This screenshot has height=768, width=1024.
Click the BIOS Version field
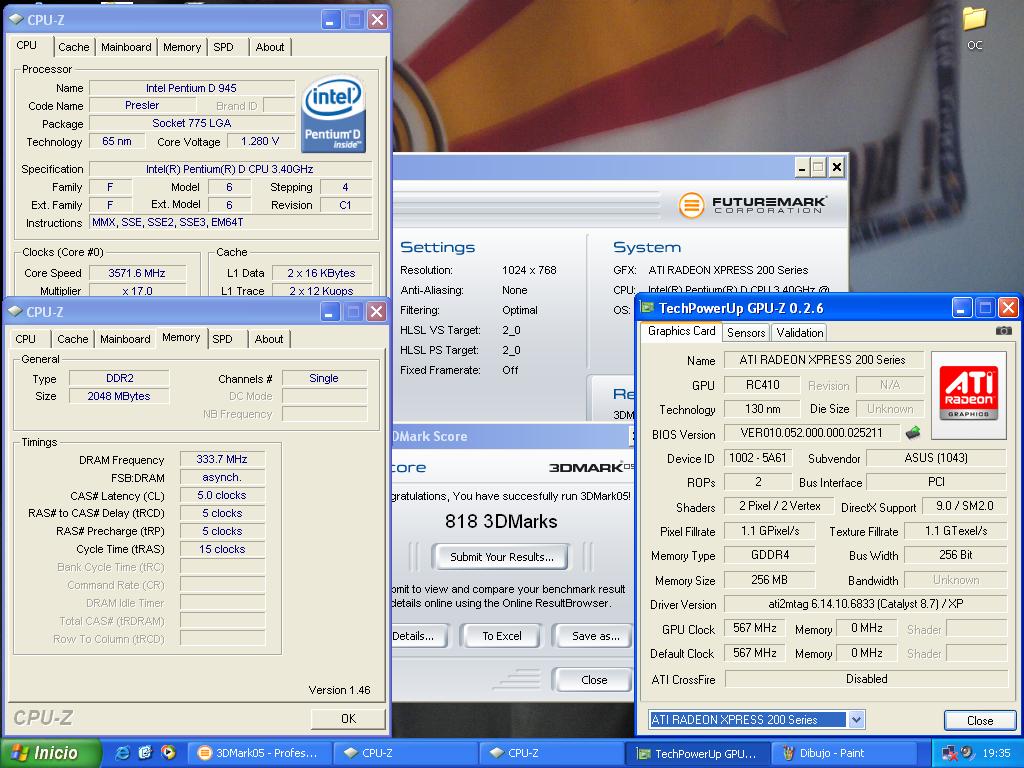[x=811, y=433]
